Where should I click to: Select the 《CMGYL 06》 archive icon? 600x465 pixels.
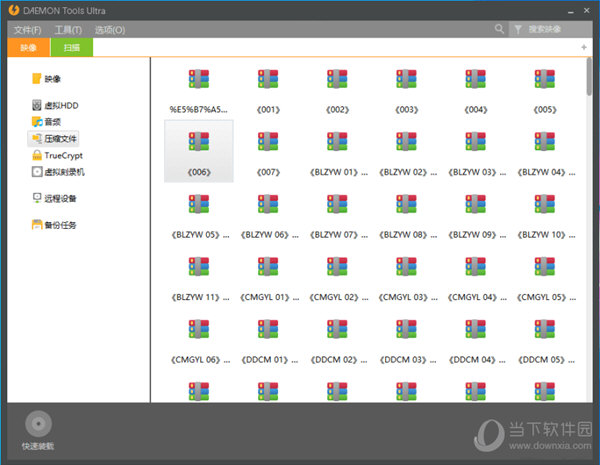(x=199, y=329)
